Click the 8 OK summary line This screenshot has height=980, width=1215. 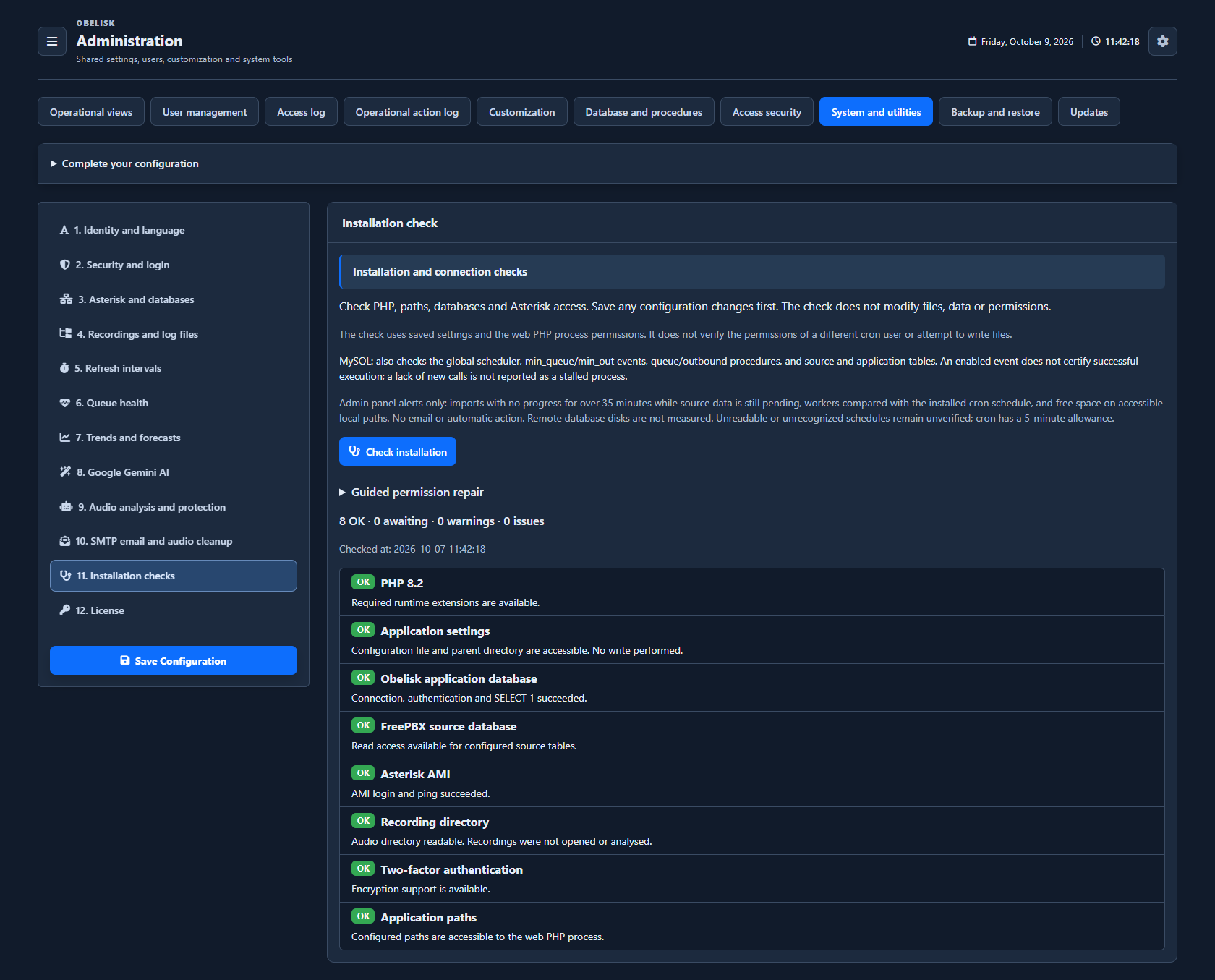[441, 521]
